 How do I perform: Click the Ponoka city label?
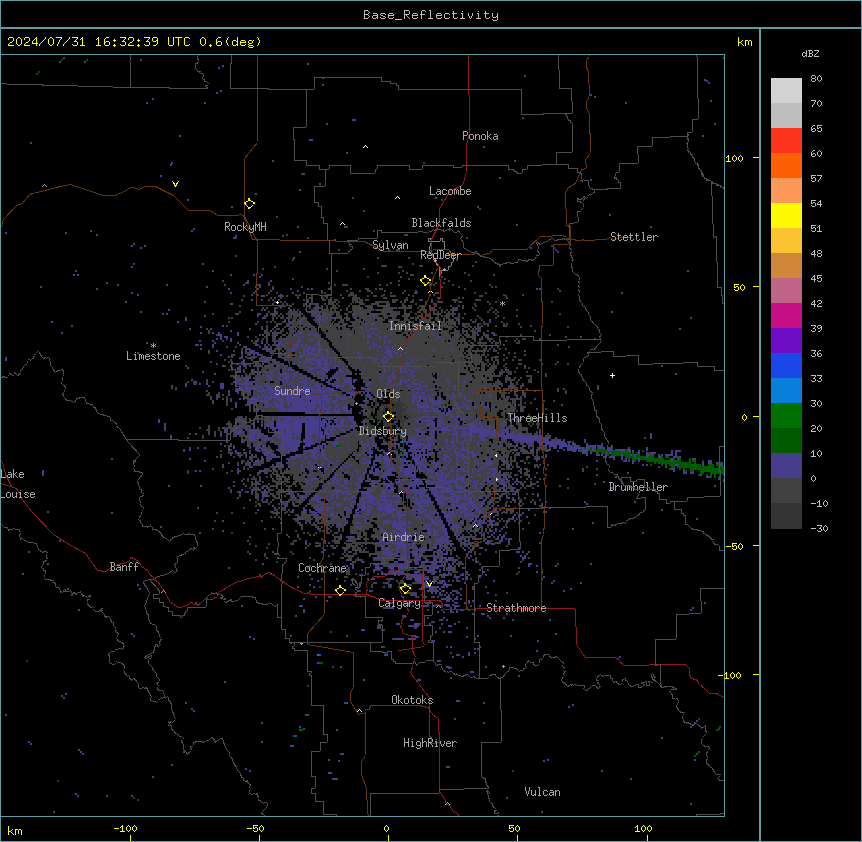480,136
